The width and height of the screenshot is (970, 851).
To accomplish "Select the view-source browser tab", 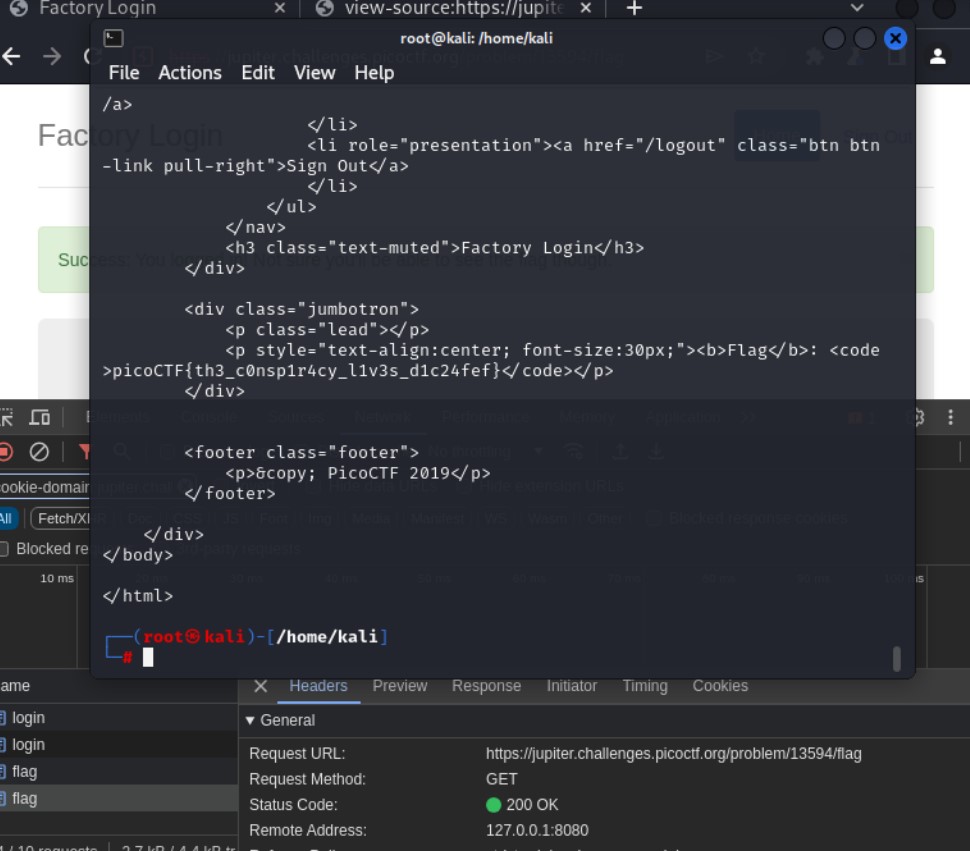I will pos(454,8).
